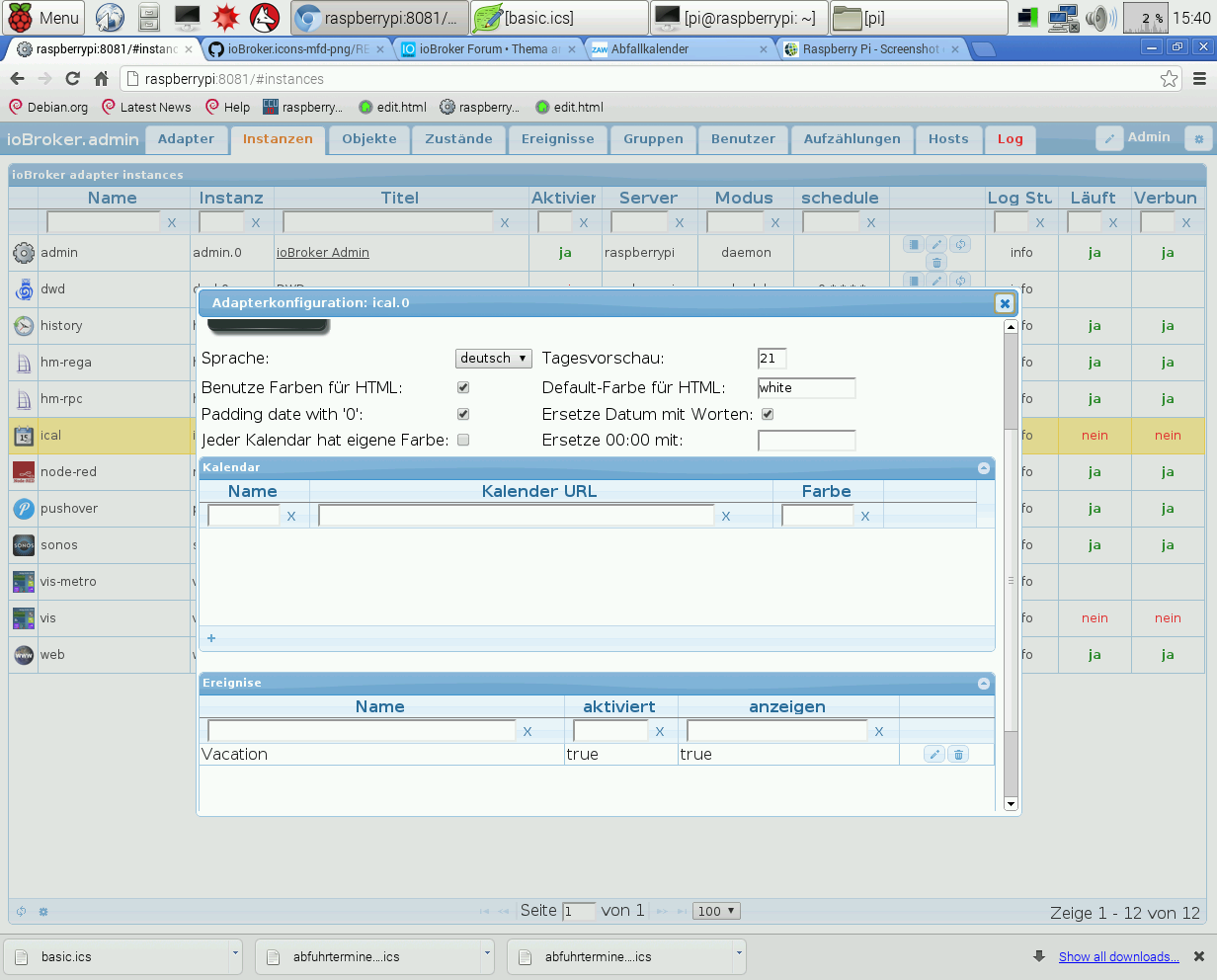Open the Log tab

click(x=1010, y=139)
